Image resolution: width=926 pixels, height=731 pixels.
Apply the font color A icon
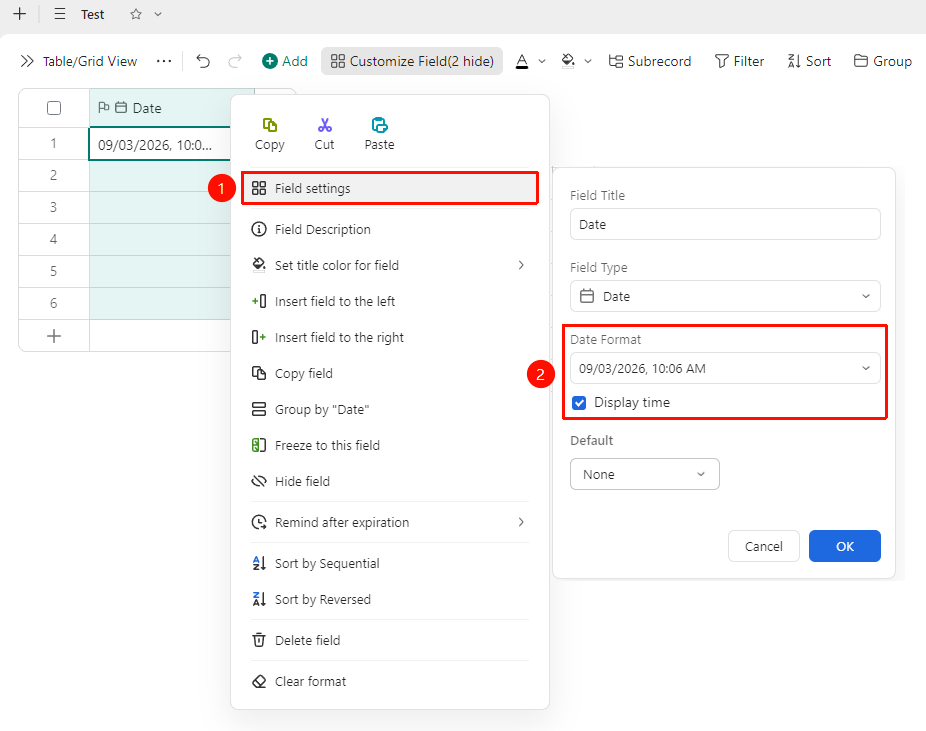point(522,61)
